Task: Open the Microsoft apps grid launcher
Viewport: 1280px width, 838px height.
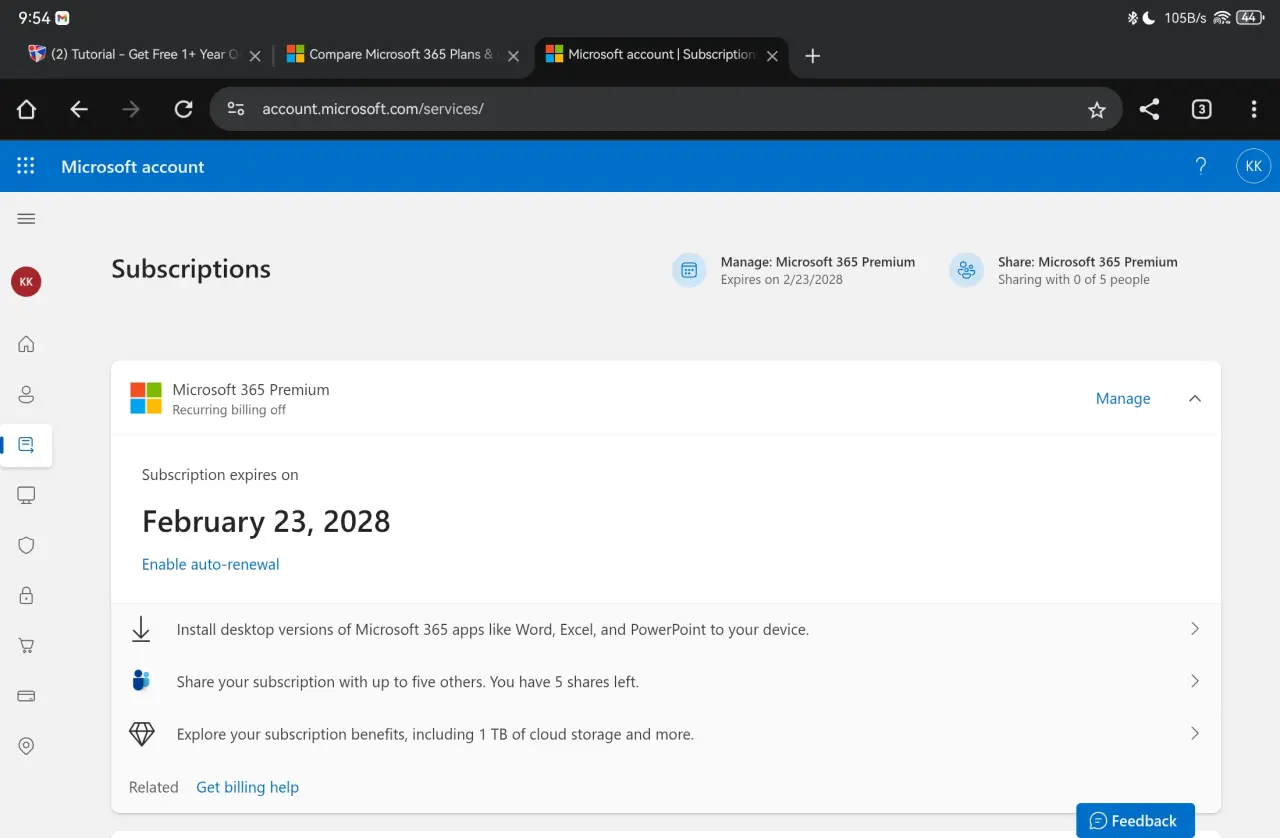Action: [26, 166]
